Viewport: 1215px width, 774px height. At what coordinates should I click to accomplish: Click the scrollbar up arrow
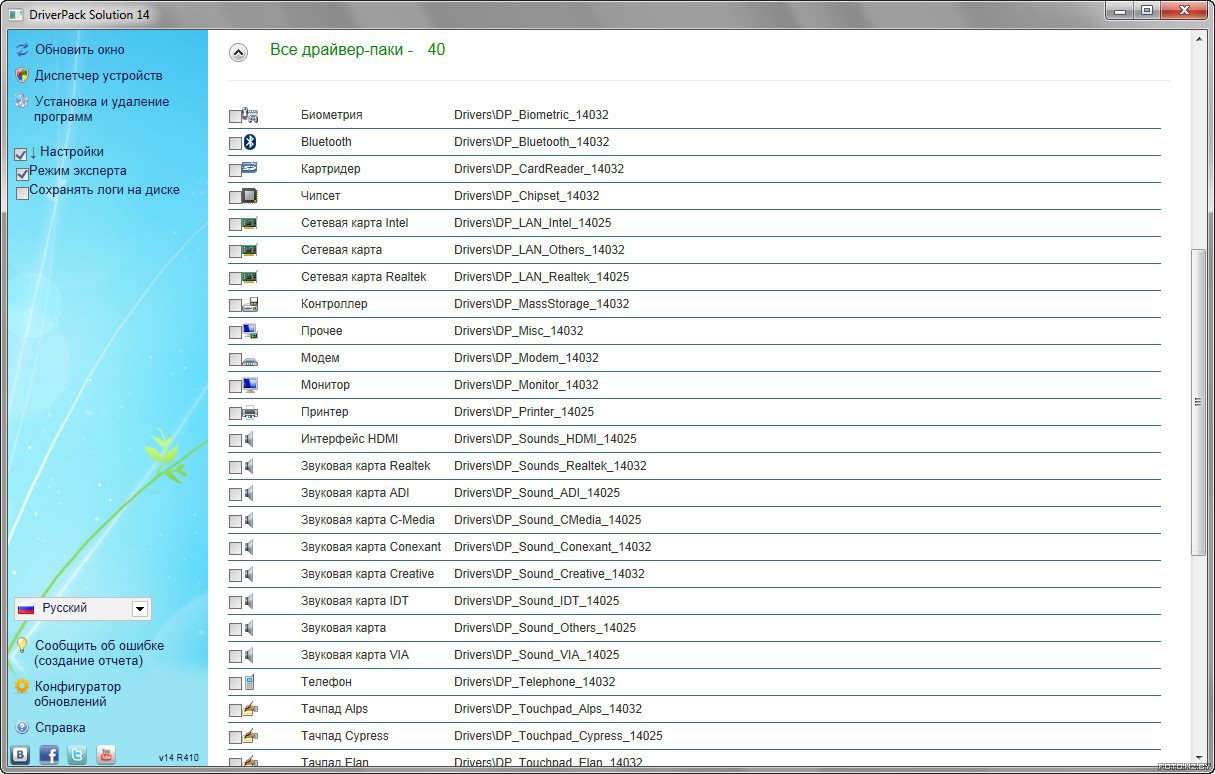click(x=1199, y=39)
